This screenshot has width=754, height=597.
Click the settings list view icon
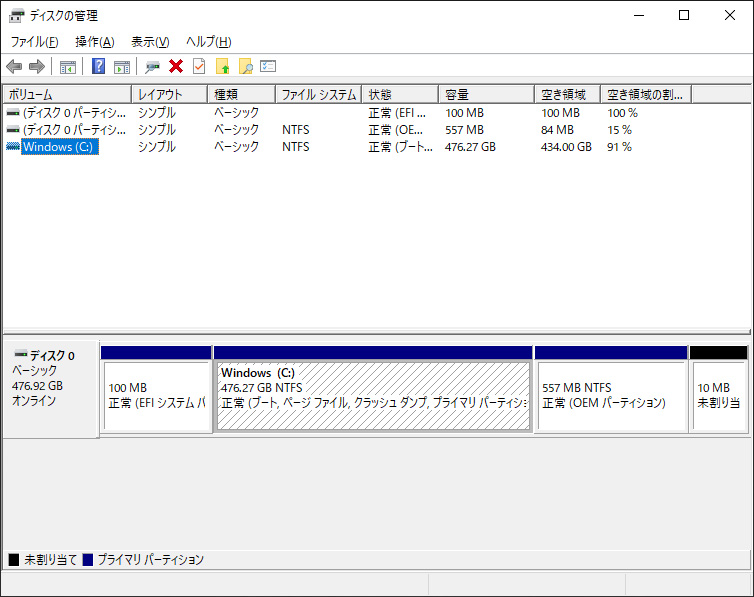click(x=268, y=66)
